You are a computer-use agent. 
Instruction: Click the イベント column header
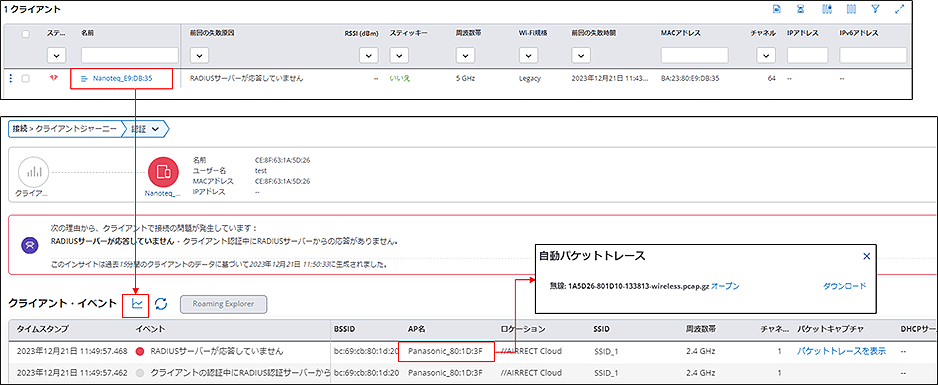(151, 329)
